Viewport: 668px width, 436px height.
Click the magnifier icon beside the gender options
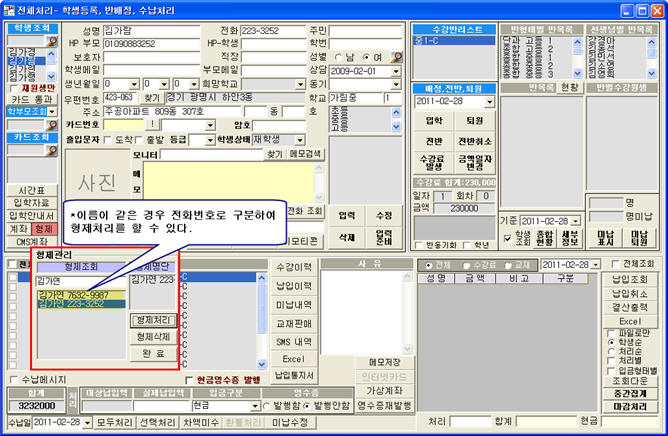(397, 58)
